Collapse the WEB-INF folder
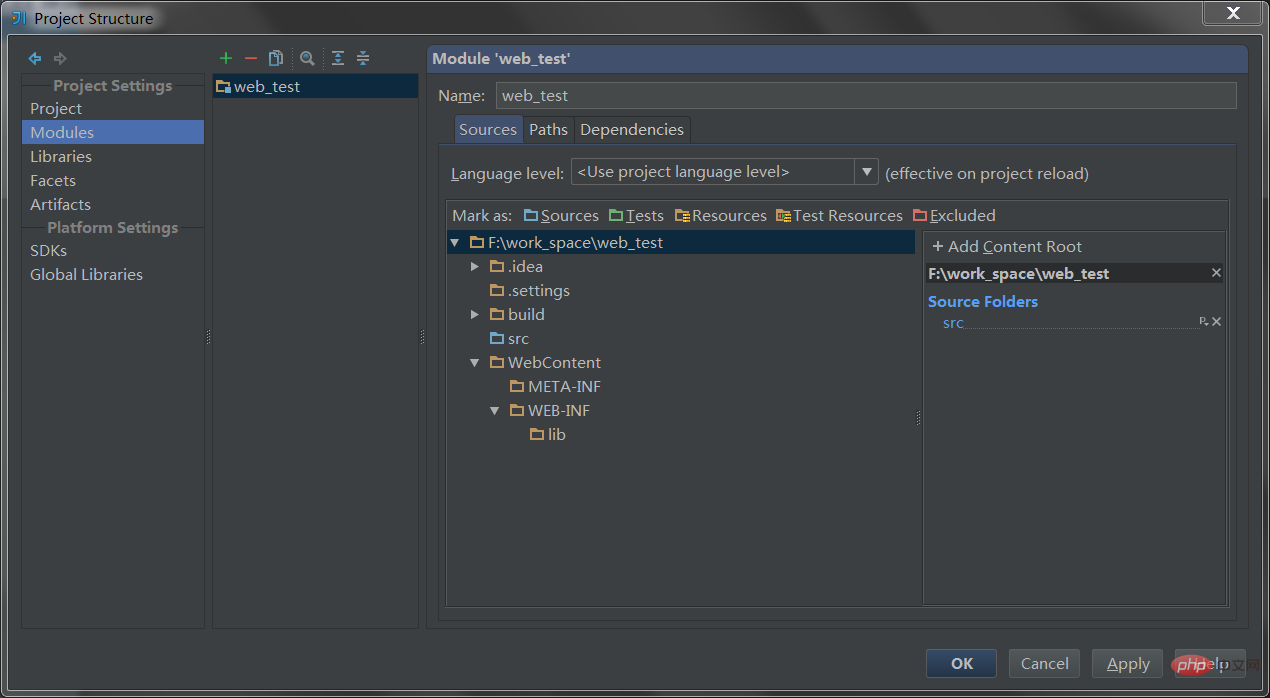Screen dimensions: 1270x698 coord(495,410)
